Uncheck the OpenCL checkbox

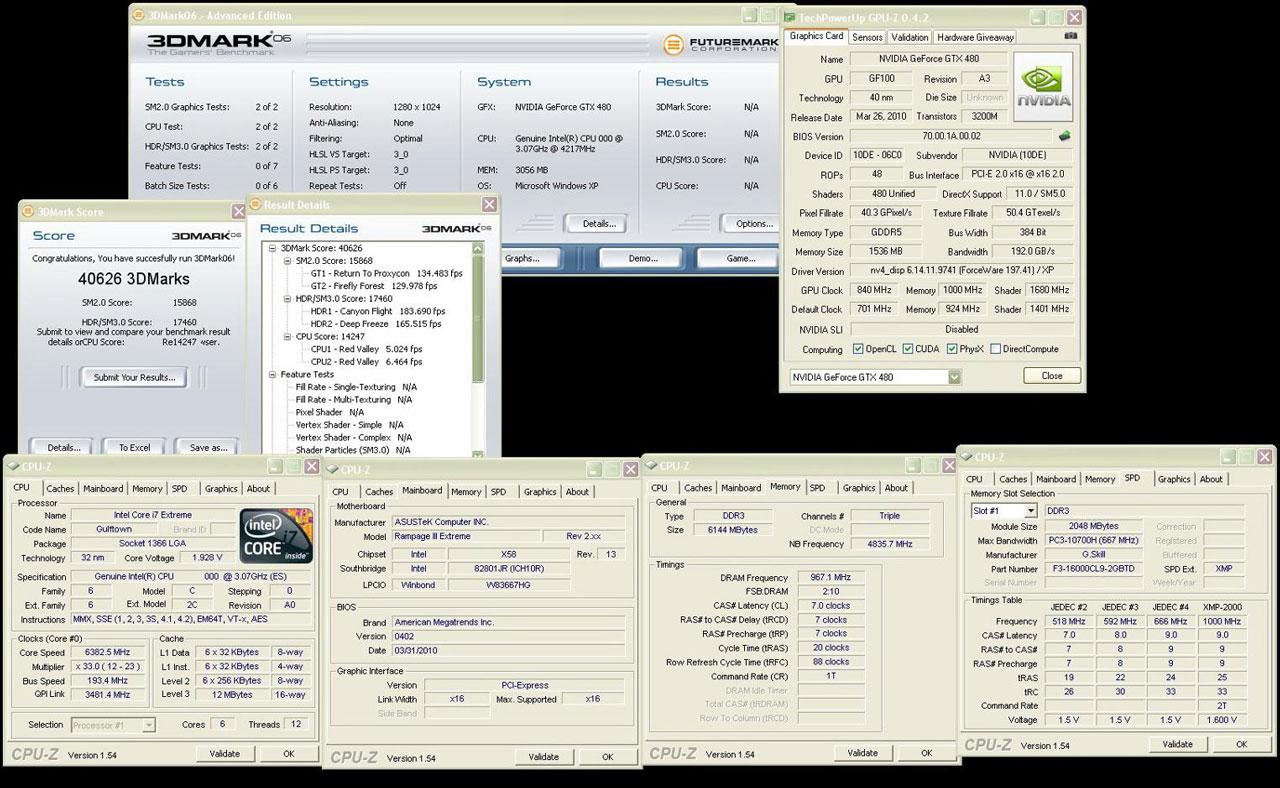(x=858, y=349)
